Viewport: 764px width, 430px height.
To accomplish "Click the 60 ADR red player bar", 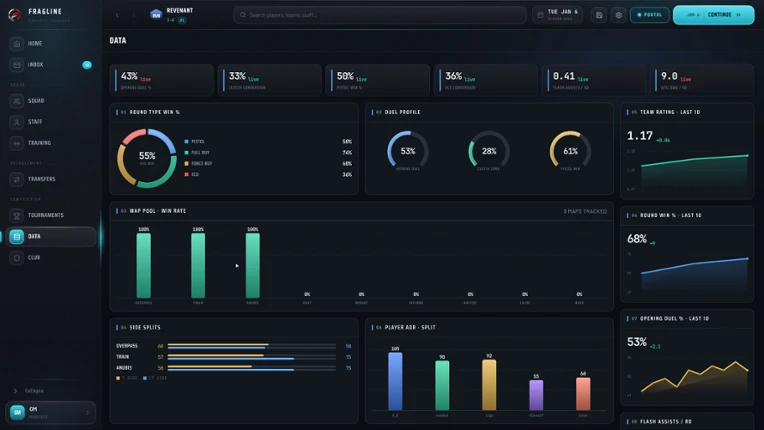I will (x=583, y=393).
